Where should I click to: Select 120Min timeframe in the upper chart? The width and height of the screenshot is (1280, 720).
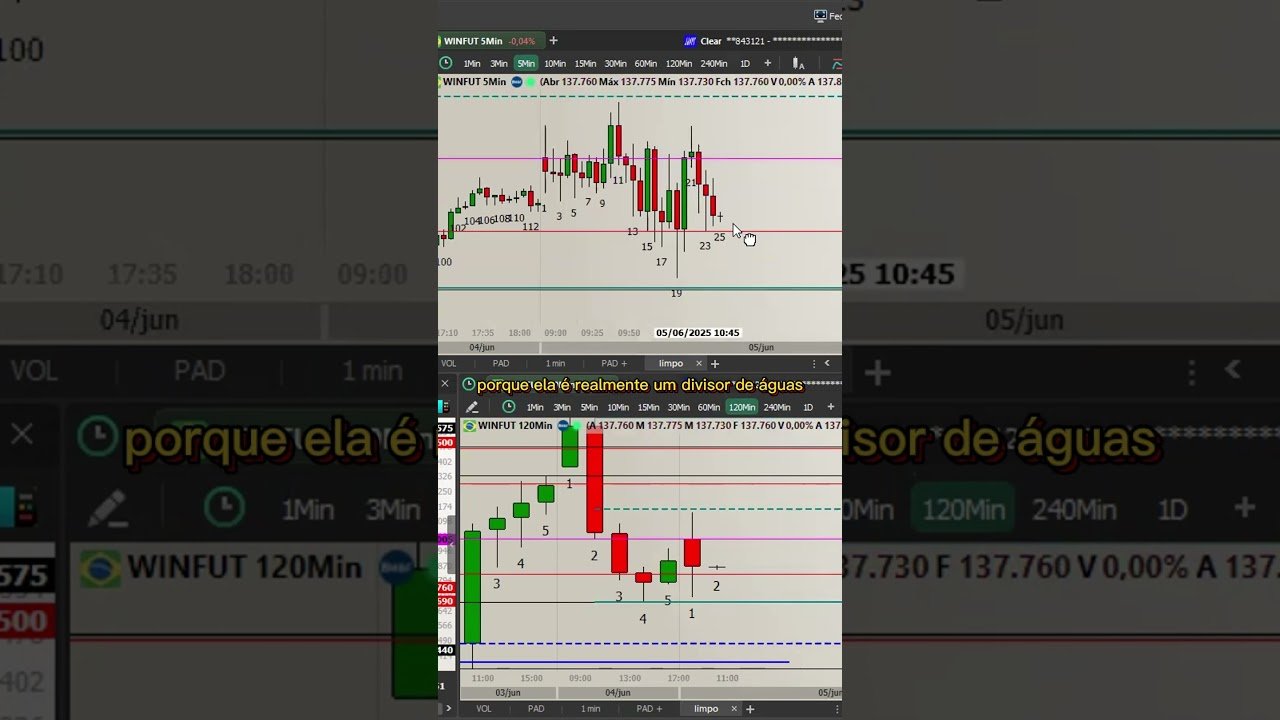tap(679, 63)
